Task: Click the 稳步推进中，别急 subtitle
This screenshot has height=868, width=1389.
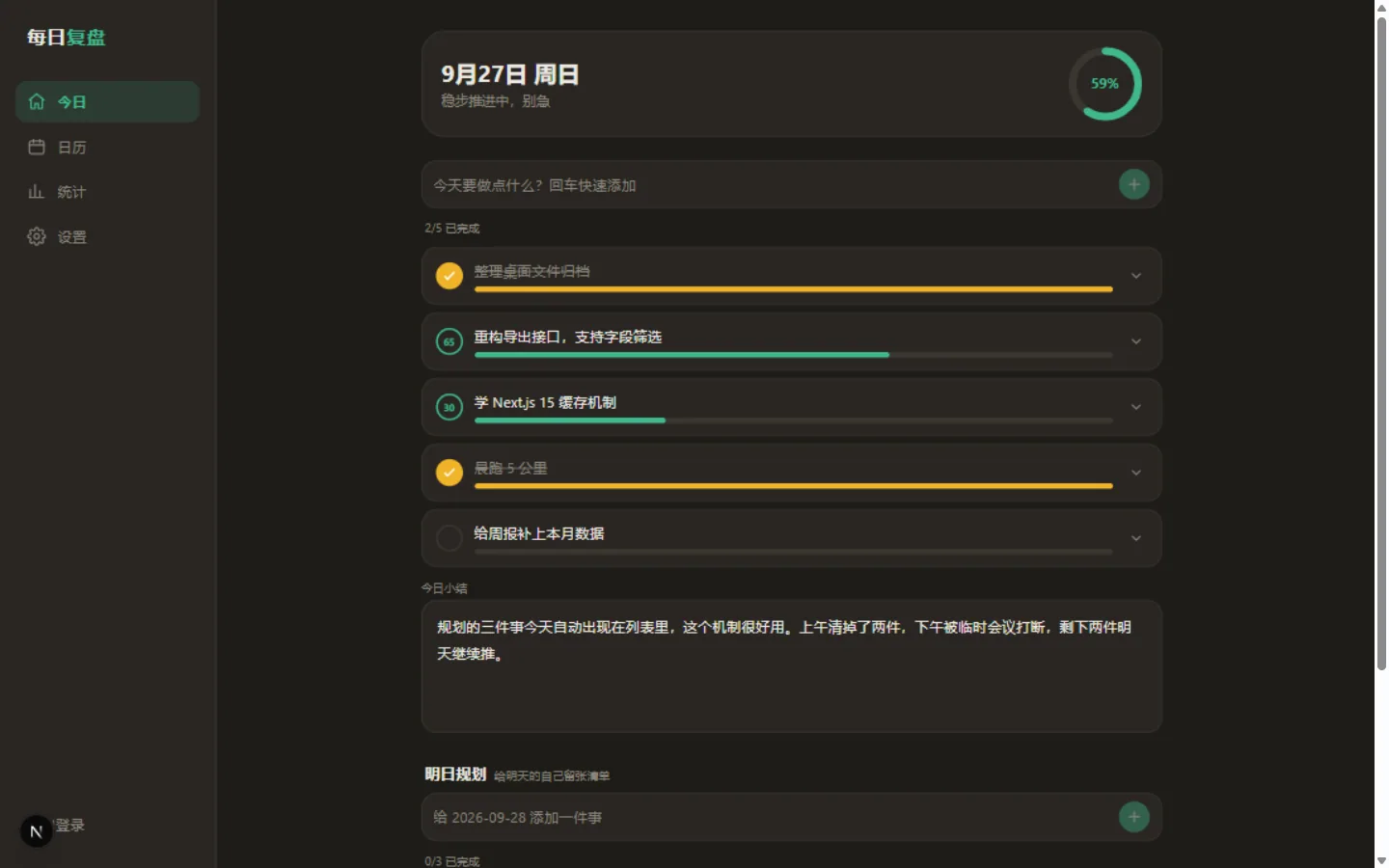Action: (x=495, y=101)
